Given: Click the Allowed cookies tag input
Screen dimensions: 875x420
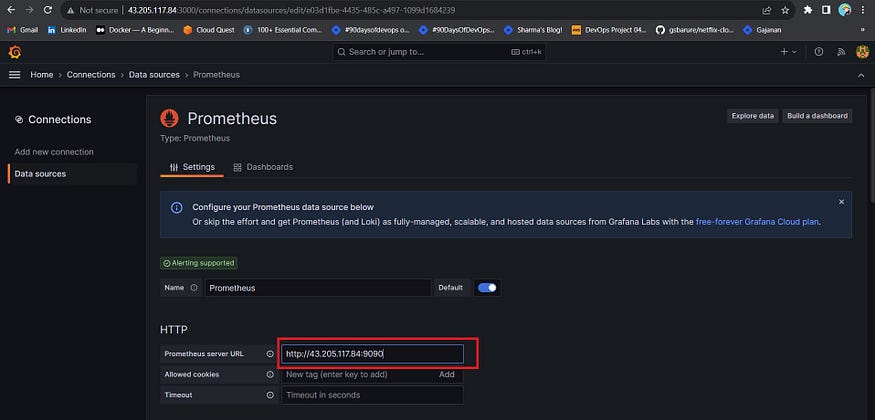Looking at the screenshot, I should [357, 375].
